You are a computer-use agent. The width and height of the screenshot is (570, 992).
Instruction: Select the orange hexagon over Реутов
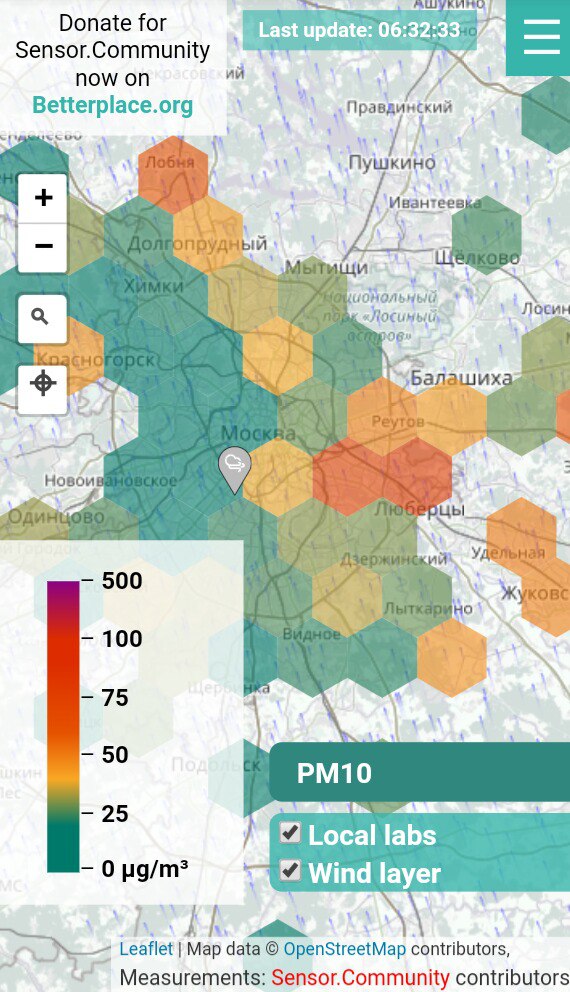click(x=382, y=417)
